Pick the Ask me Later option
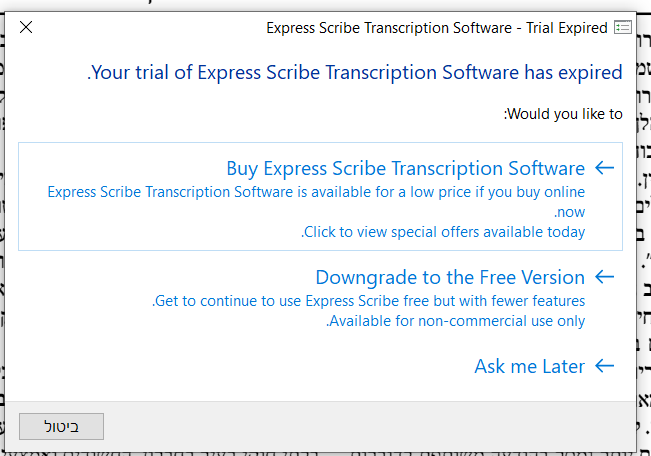 (x=529, y=366)
